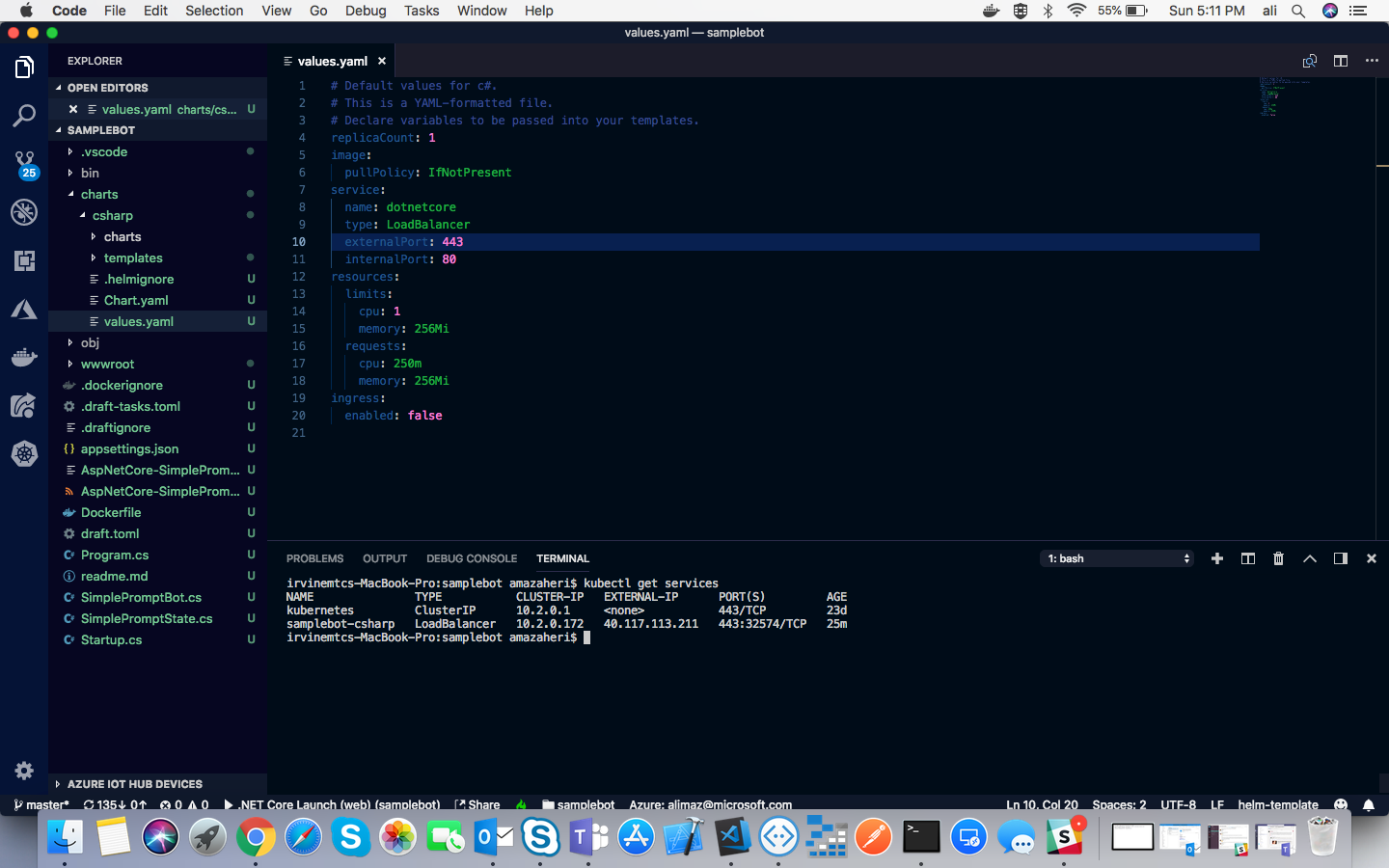Screen dimensions: 1389x868
Task: Open the notifications bell in status bar
Action: pos(1368,804)
